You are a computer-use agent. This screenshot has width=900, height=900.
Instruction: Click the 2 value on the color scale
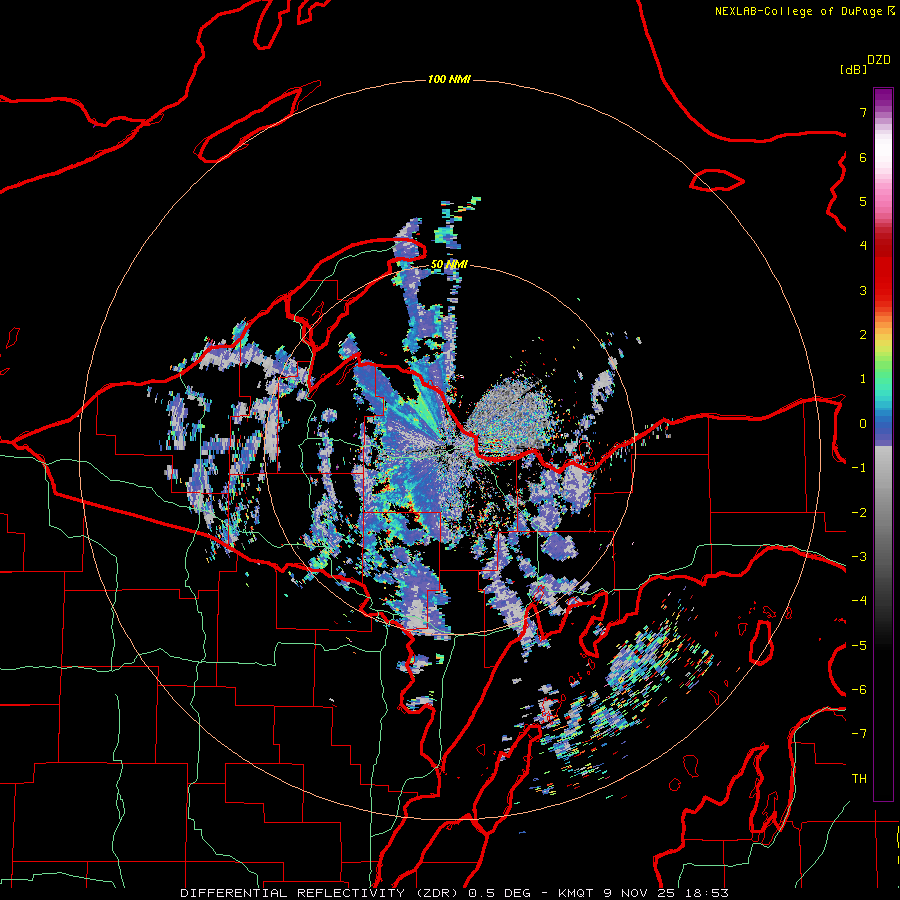(863, 335)
